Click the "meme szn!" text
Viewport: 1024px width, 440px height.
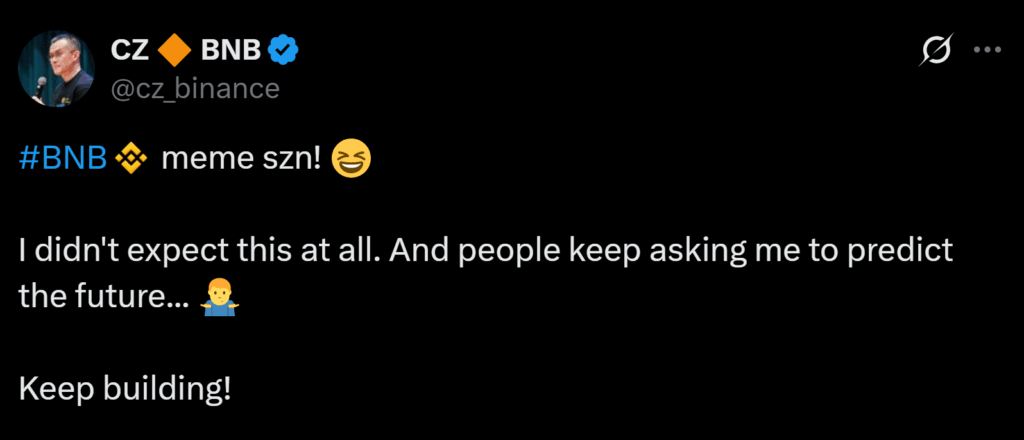241,158
